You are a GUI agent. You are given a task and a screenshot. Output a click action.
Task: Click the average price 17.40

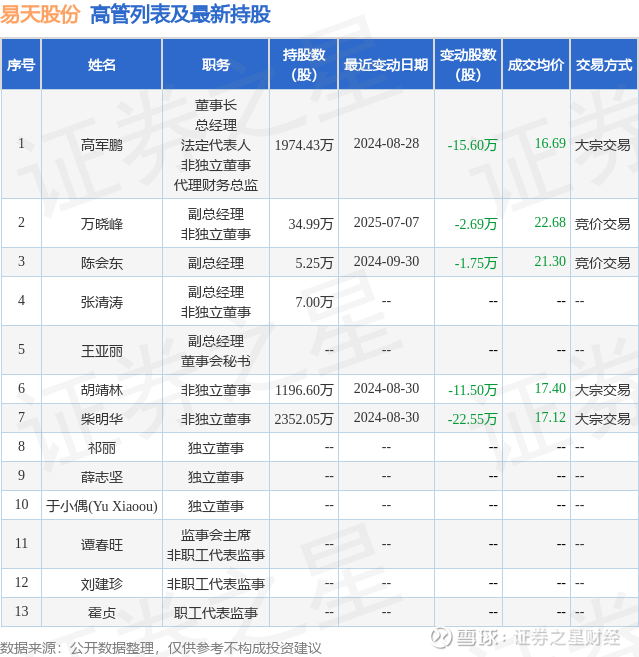[x=550, y=388]
